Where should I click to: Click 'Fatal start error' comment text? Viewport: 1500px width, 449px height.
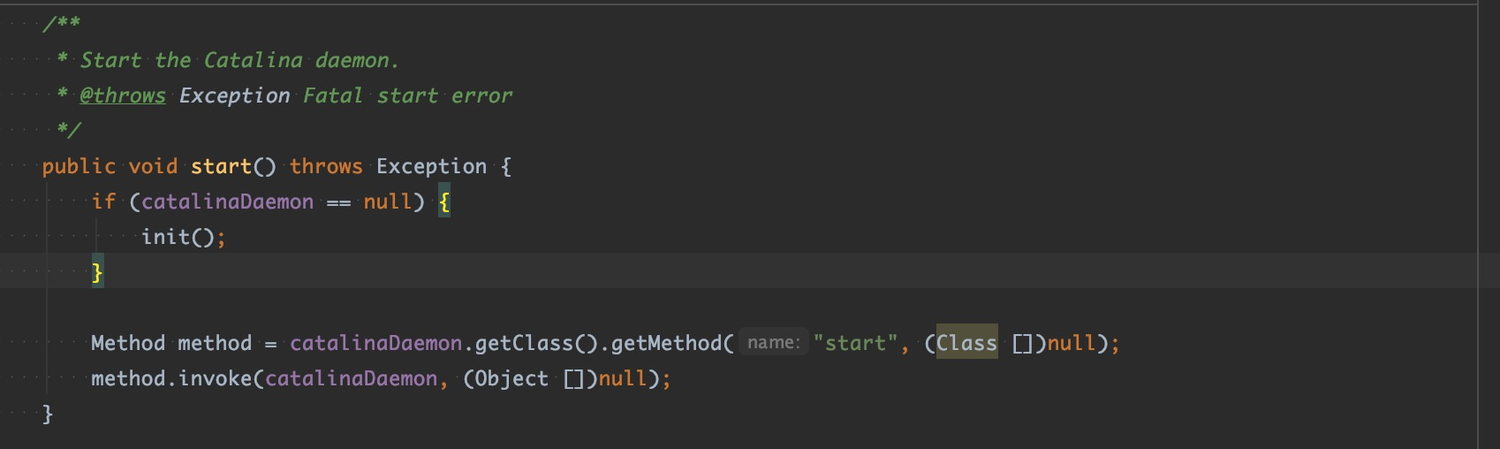point(407,95)
